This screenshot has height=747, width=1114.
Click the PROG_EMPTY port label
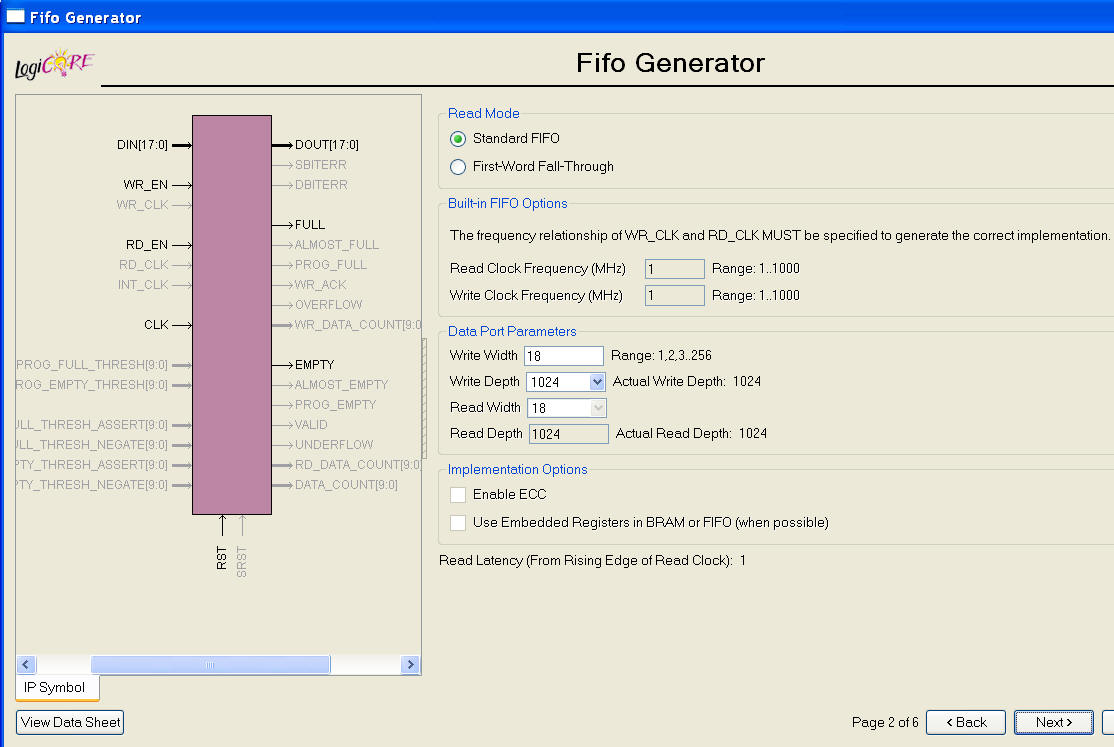click(x=335, y=404)
